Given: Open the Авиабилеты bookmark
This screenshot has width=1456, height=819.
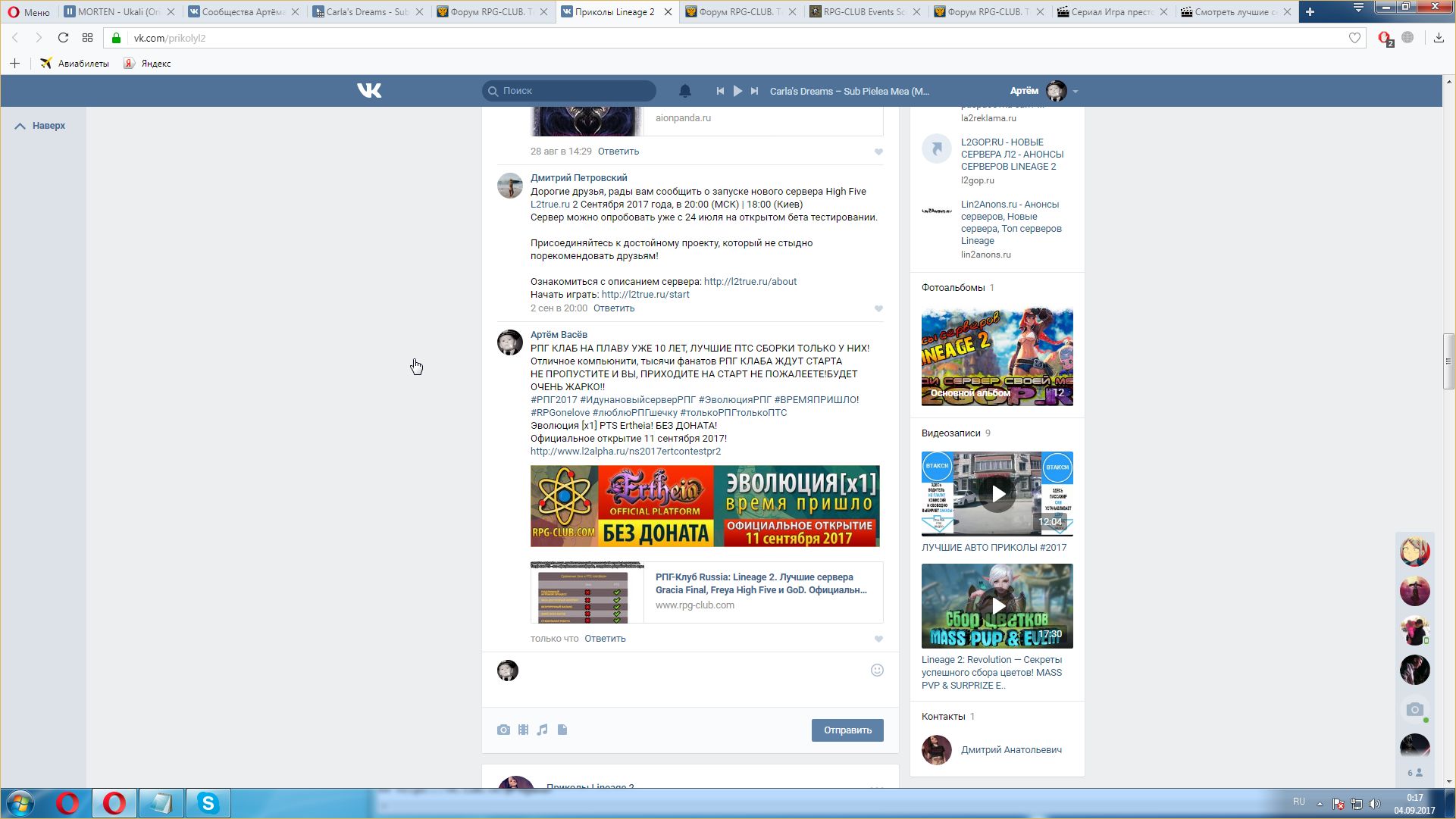Looking at the screenshot, I should pos(75,64).
